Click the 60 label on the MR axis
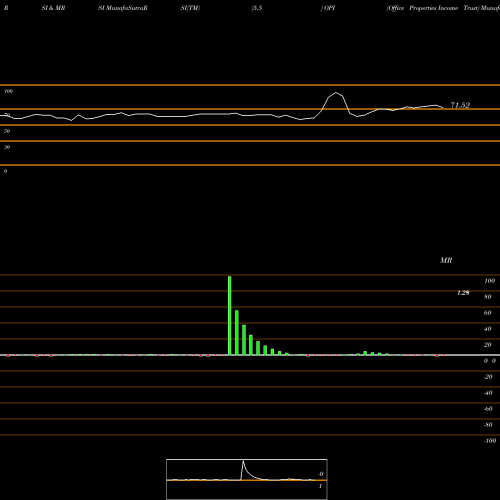The image size is (500, 500). (488, 313)
